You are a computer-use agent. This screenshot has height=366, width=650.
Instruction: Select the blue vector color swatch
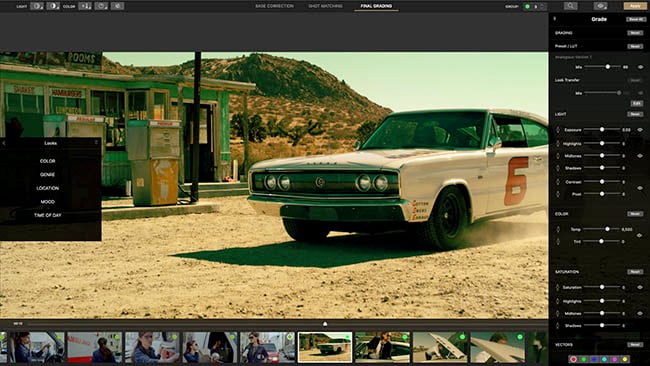click(594, 359)
